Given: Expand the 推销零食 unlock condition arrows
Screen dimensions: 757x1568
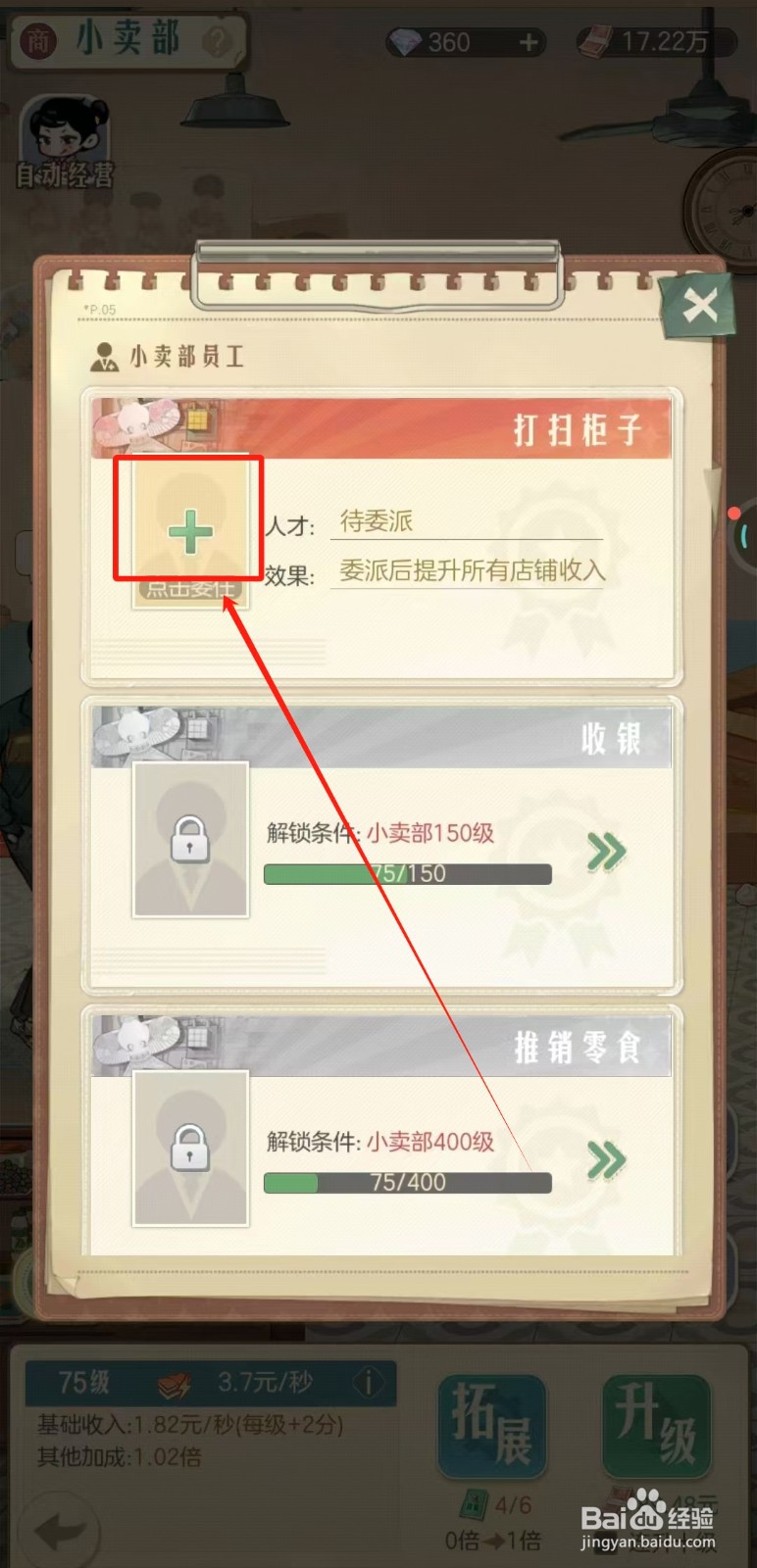Looking at the screenshot, I should click(607, 1160).
